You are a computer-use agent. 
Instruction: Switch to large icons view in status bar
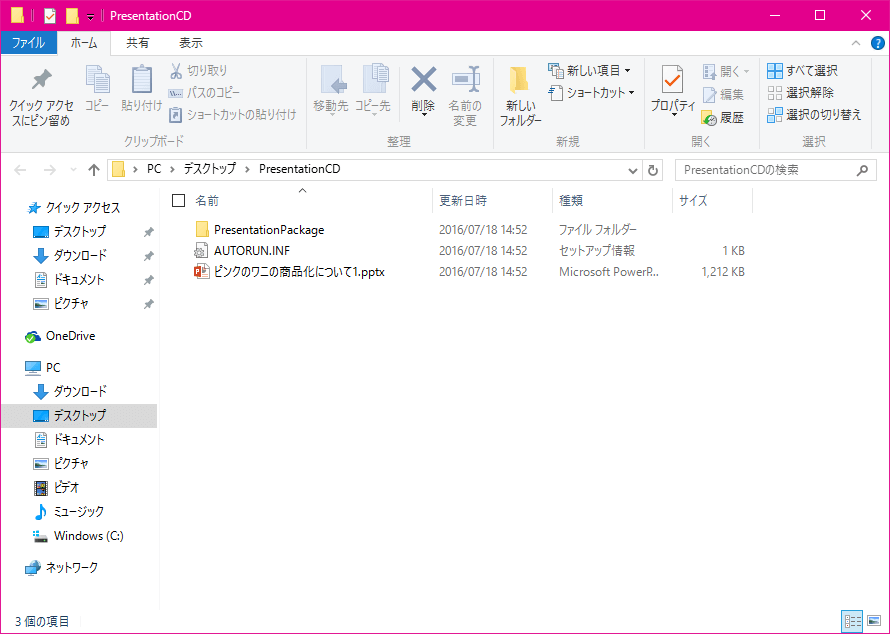point(874,621)
